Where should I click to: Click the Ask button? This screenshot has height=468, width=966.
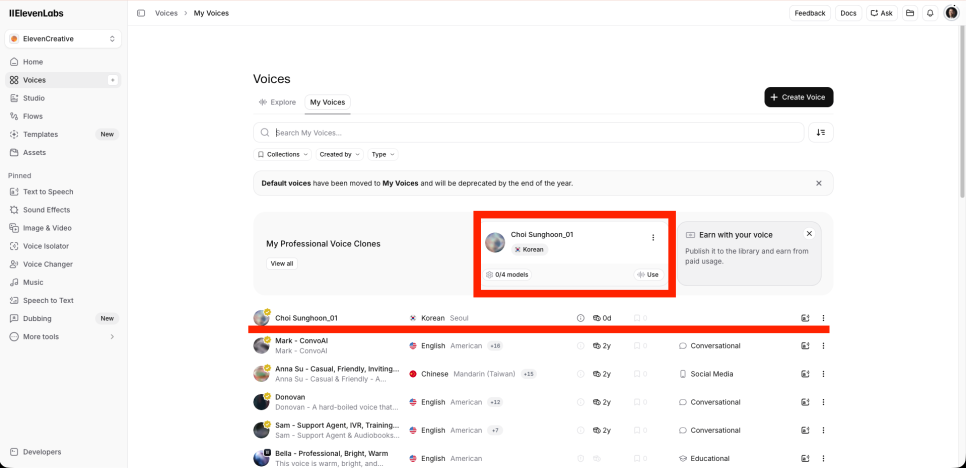pyautogui.click(x=882, y=13)
